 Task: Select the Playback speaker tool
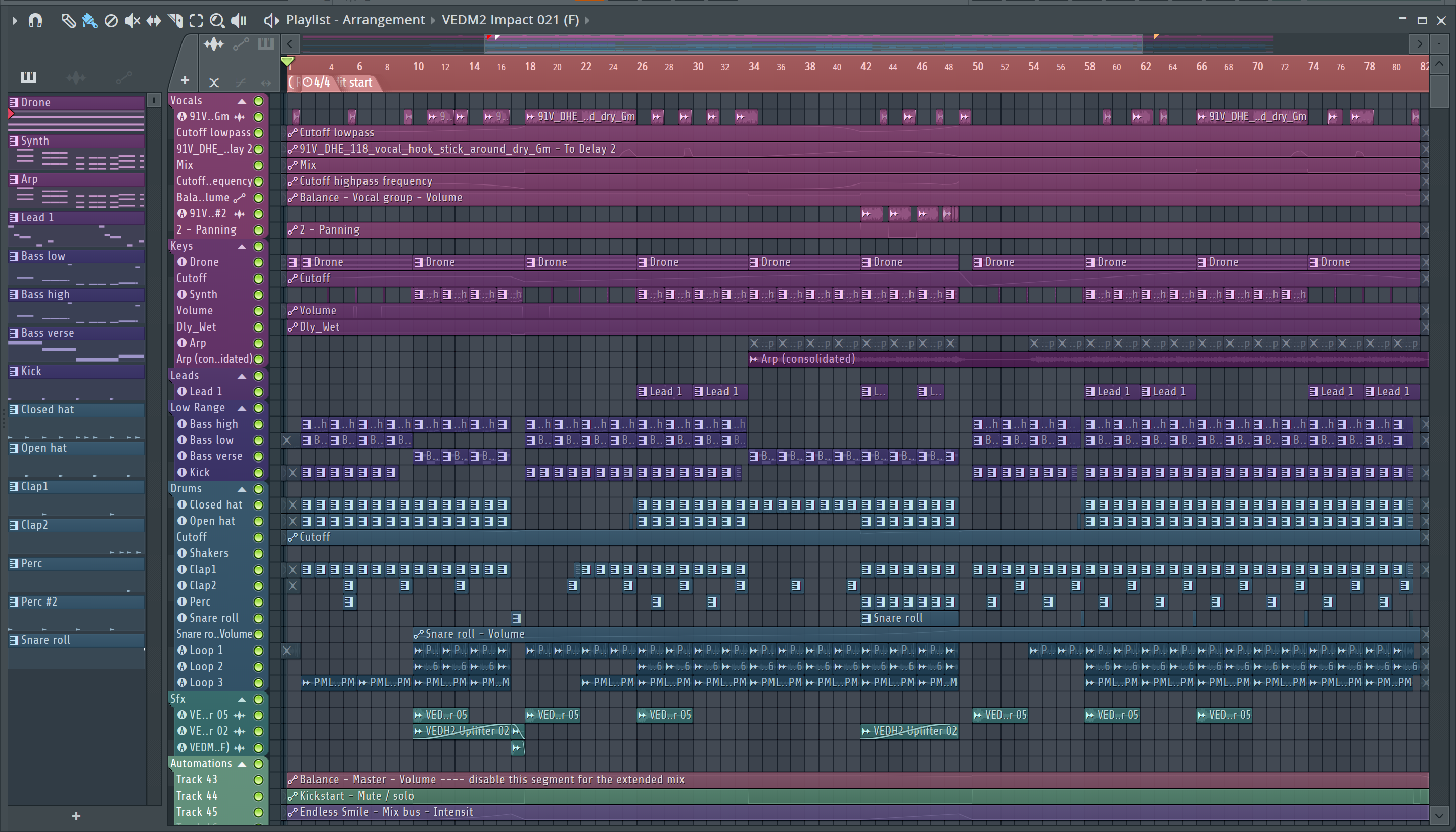pyautogui.click(x=238, y=21)
